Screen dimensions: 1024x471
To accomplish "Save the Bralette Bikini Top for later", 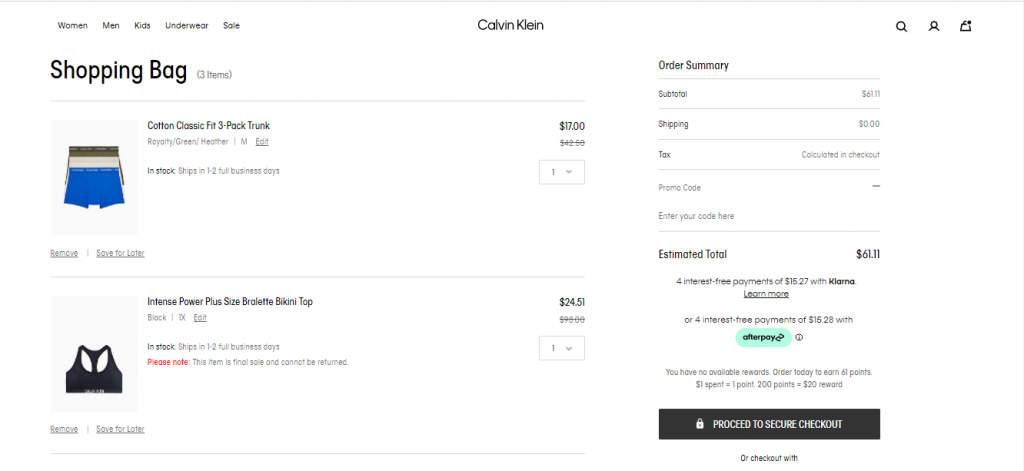I will point(120,430).
